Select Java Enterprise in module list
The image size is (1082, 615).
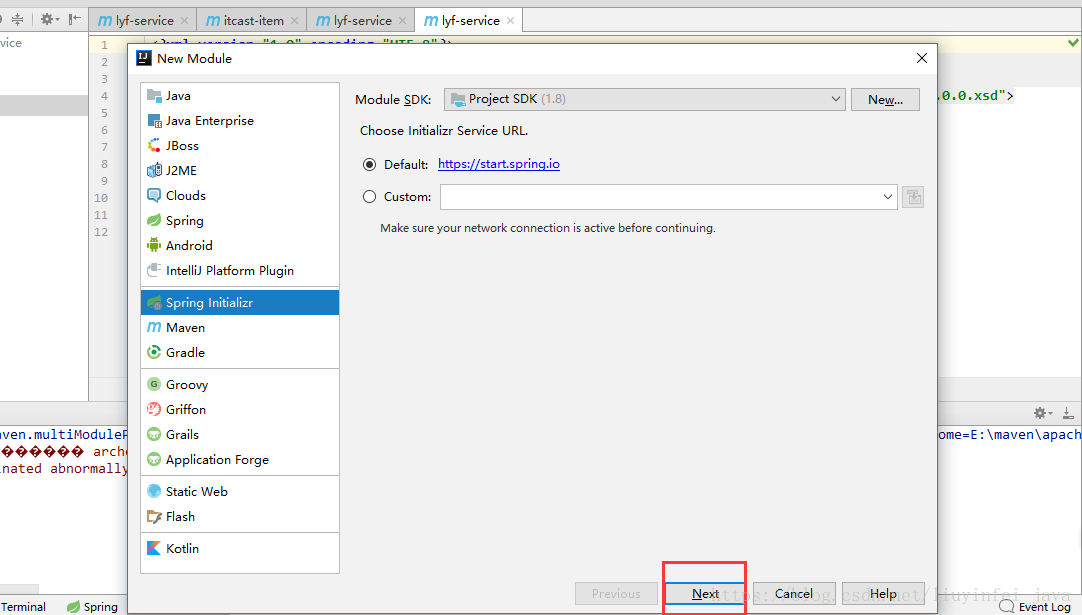coord(239,121)
